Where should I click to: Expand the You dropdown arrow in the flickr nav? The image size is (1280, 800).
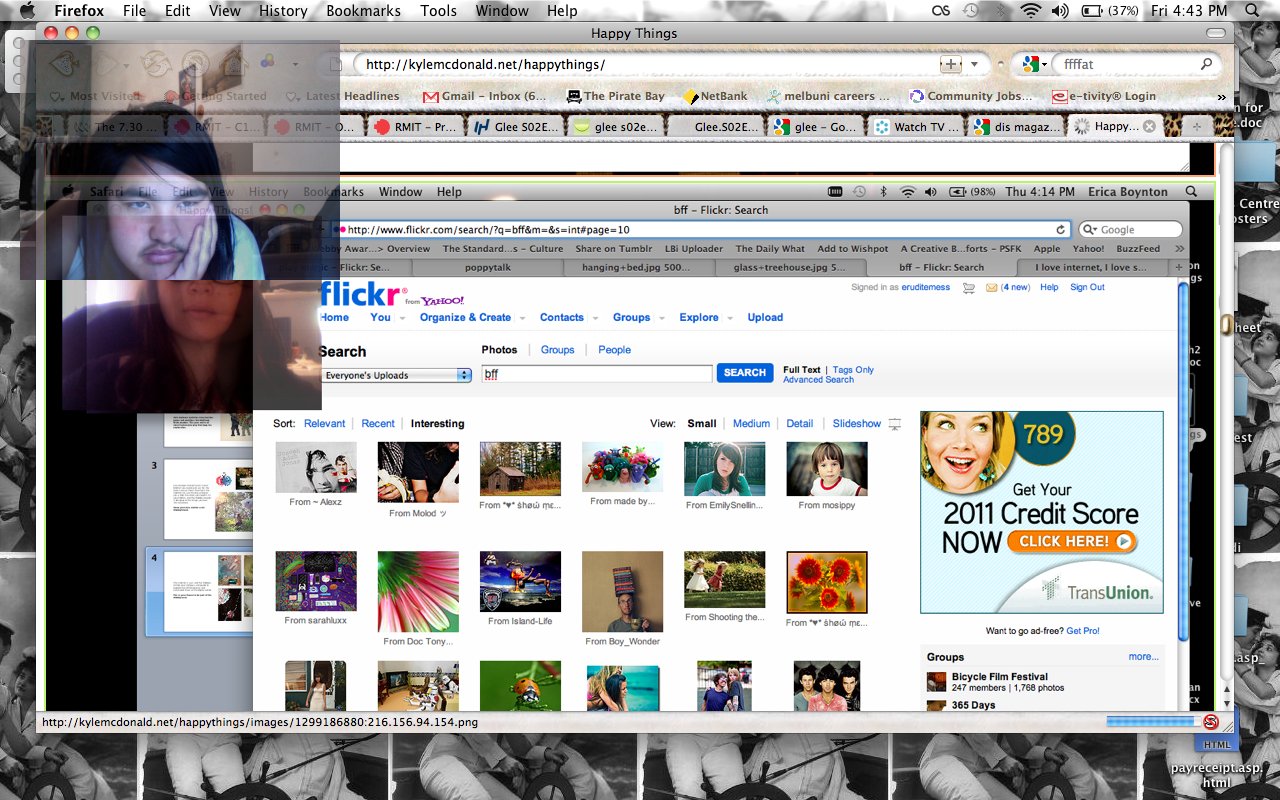click(x=402, y=318)
